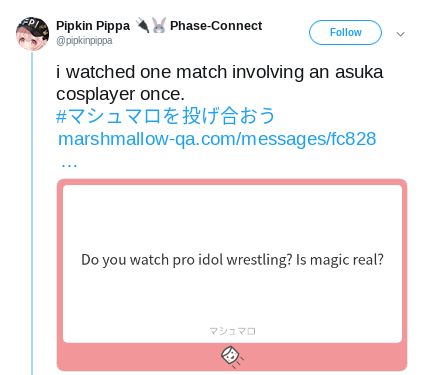428x375 pixels.
Task: Click the rabbit emoji in display name
Action: (x=159, y=26)
